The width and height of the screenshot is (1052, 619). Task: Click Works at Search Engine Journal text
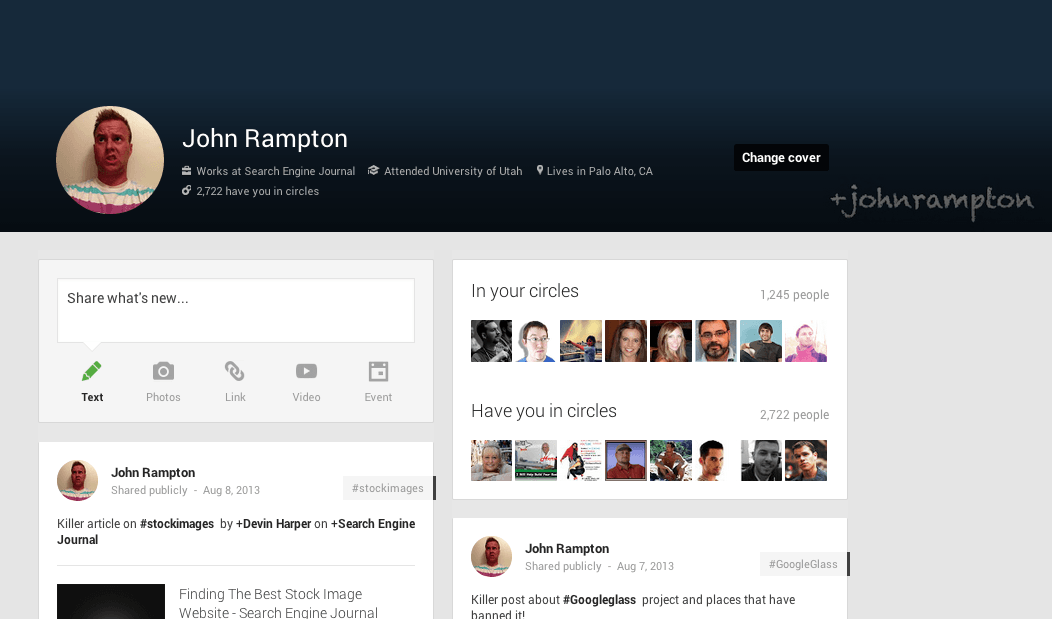coord(276,171)
